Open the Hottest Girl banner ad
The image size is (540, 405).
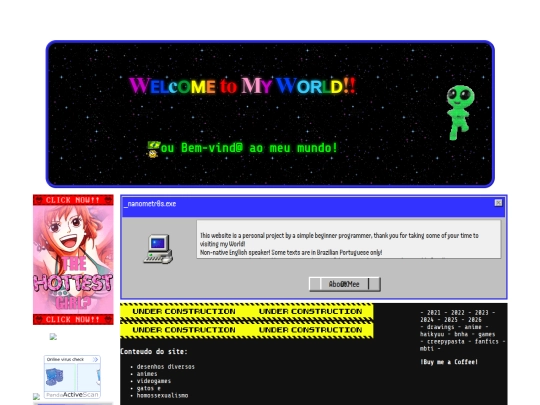coord(73,259)
